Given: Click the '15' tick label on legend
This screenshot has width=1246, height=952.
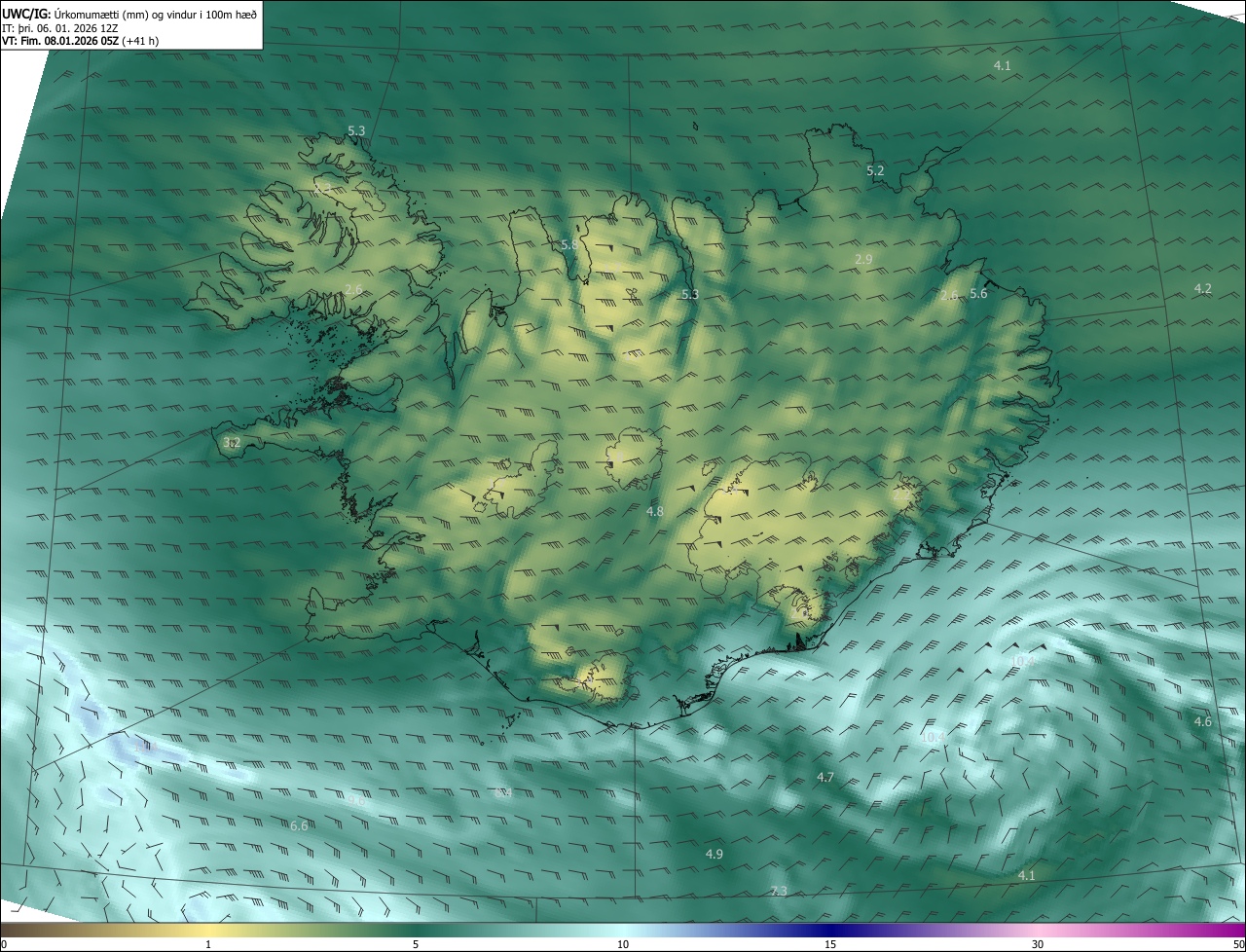Looking at the screenshot, I should click(830, 944).
